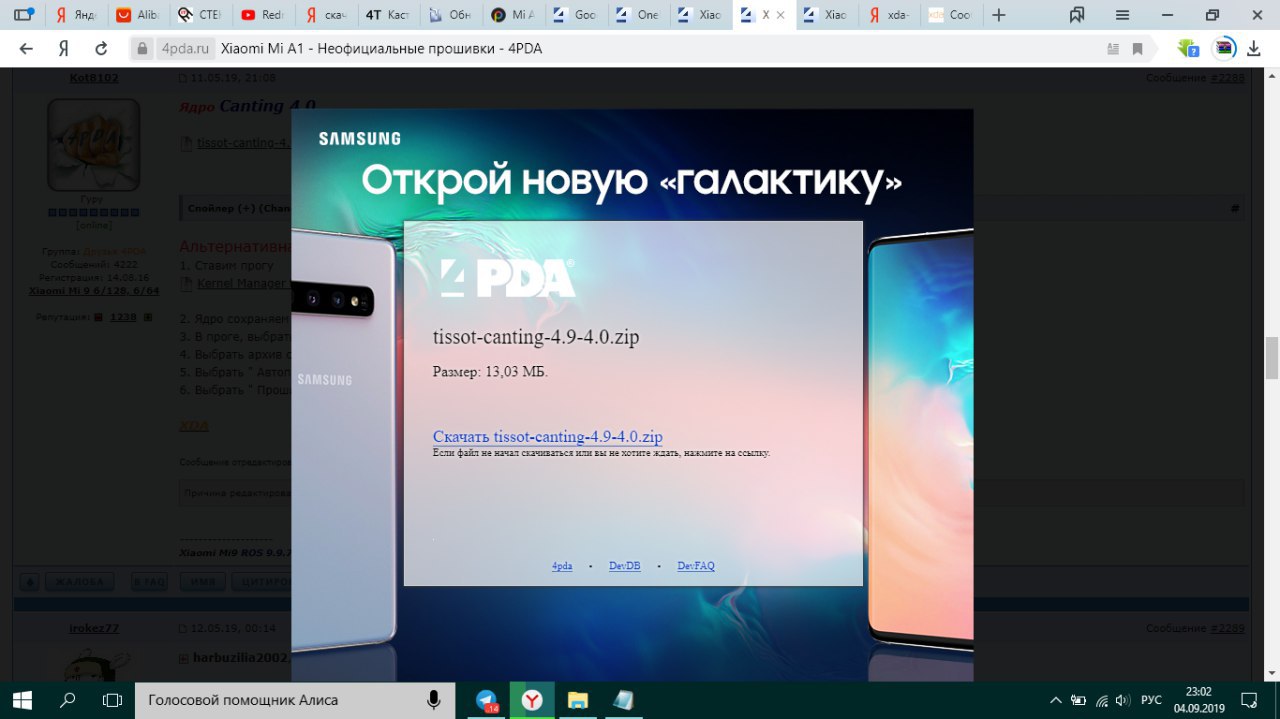
Task: Click the ИМЯ button under the post
Action: point(203,582)
